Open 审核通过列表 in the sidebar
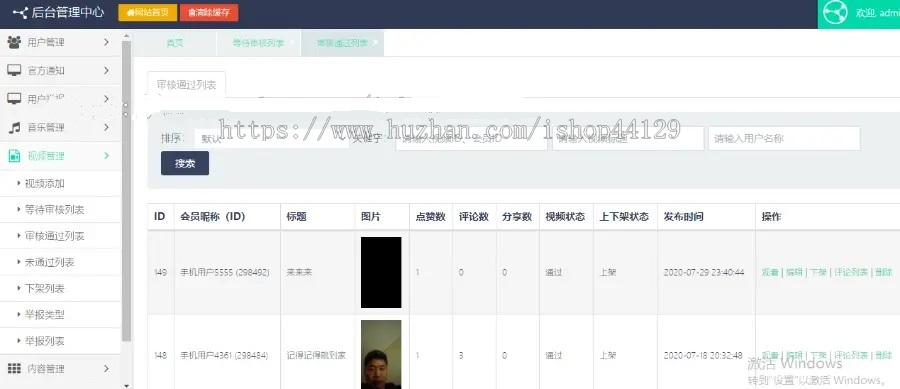Screen dimensions: 900x389 click(55, 236)
